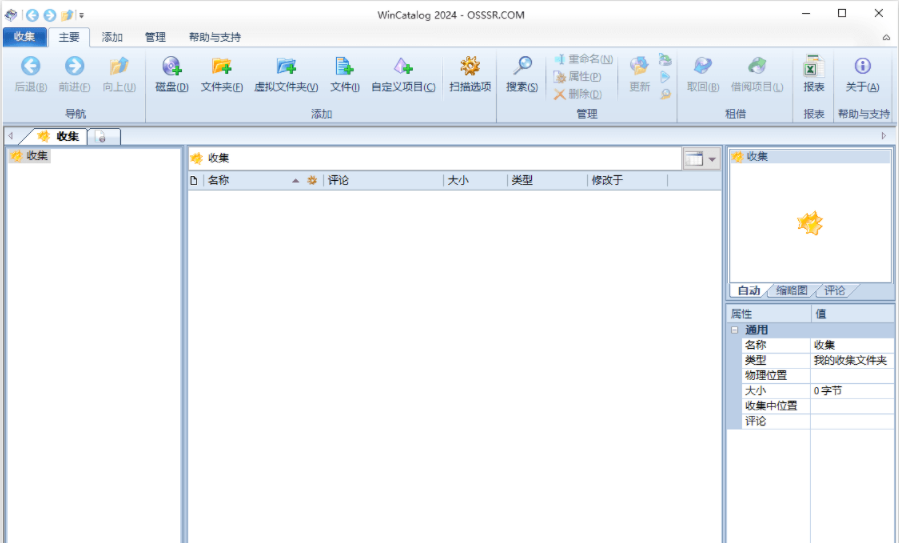Screen dimensions: 899x543
Task: Open the view mode dropdown arrow
Action: (x=712, y=159)
